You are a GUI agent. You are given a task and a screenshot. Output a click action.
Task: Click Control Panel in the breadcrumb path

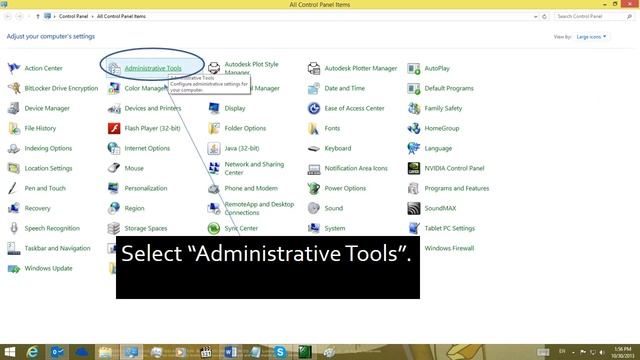tap(73, 16)
